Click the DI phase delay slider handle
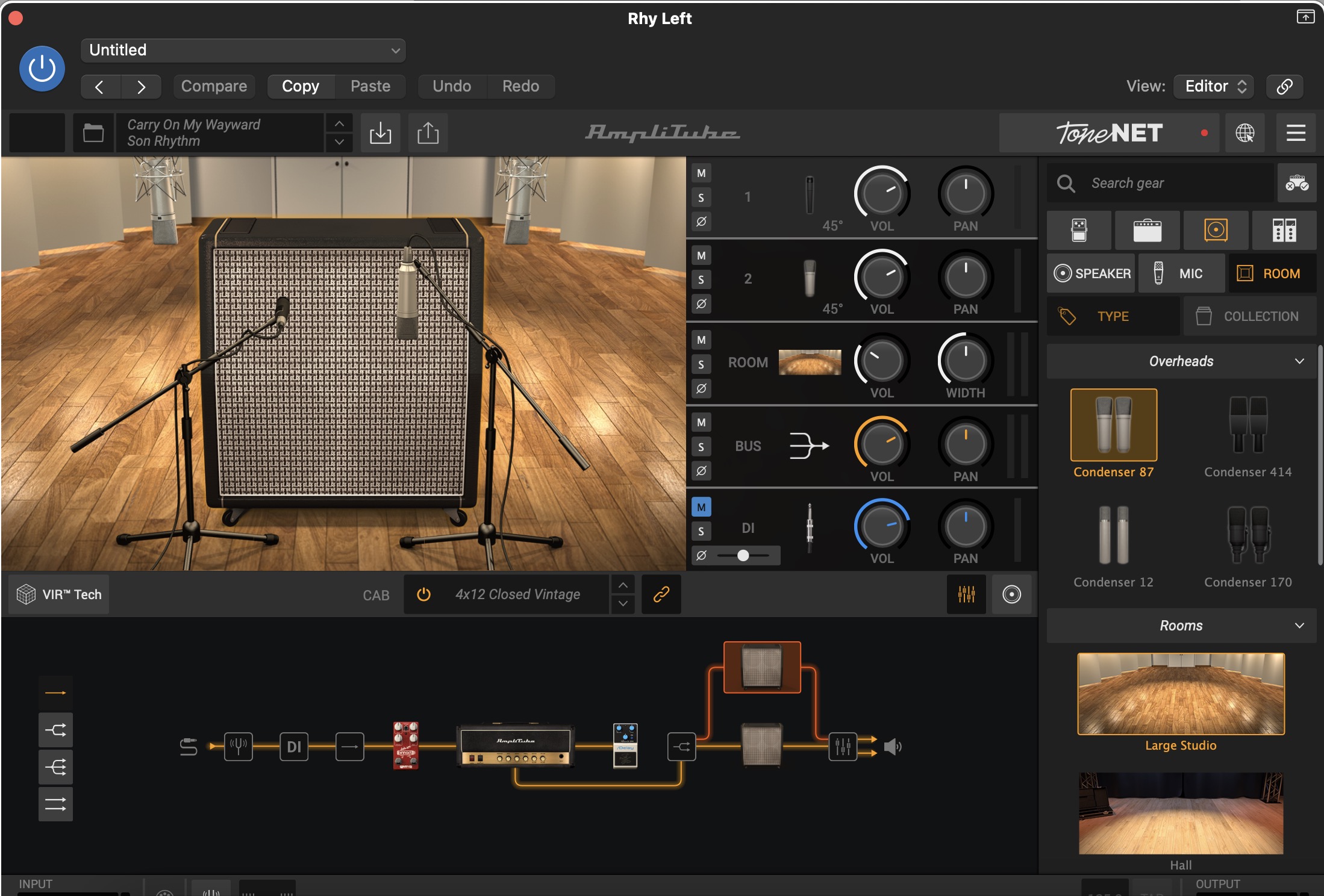The width and height of the screenshot is (1324, 896). pyautogui.click(x=743, y=556)
